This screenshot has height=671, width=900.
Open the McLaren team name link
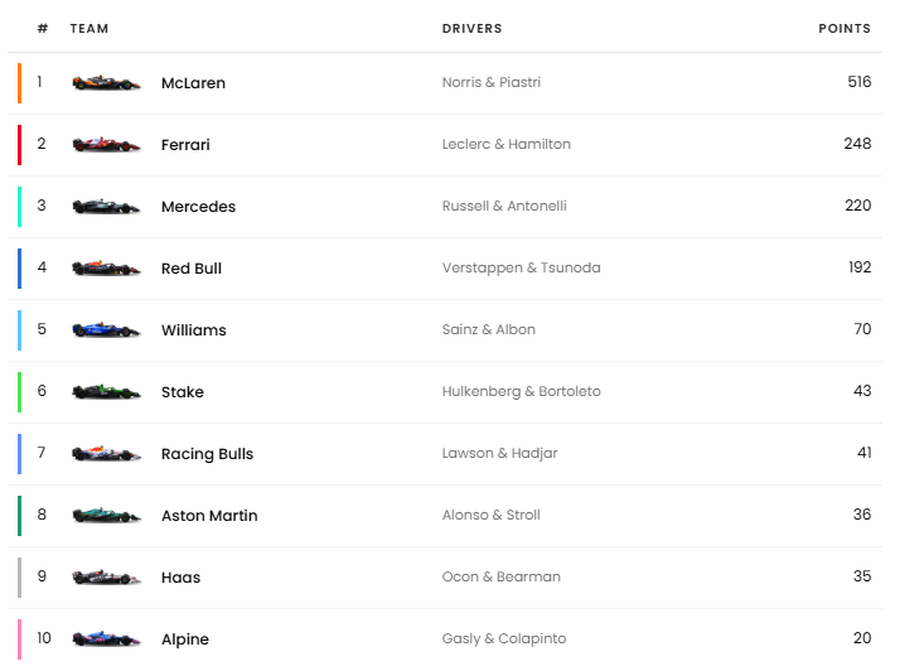193,83
